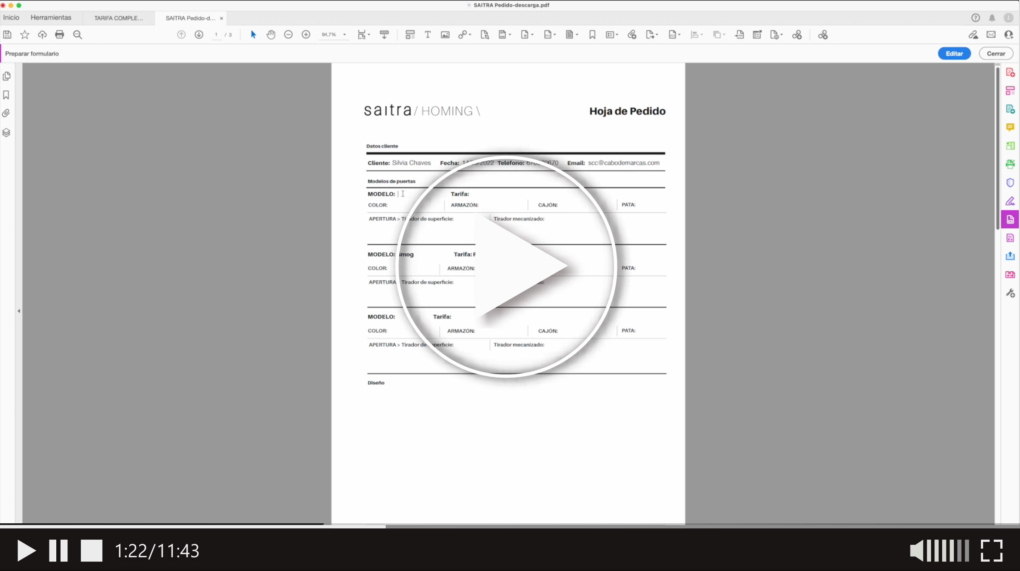Click the saitra HOMING logo
Screen dimensions: 1020x571
pos(422,111)
